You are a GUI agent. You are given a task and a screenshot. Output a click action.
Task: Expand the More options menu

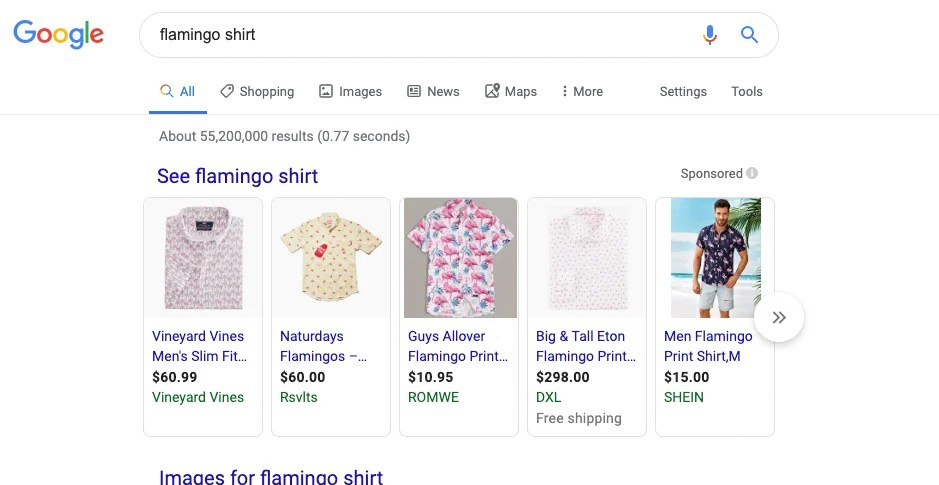click(582, 91)
